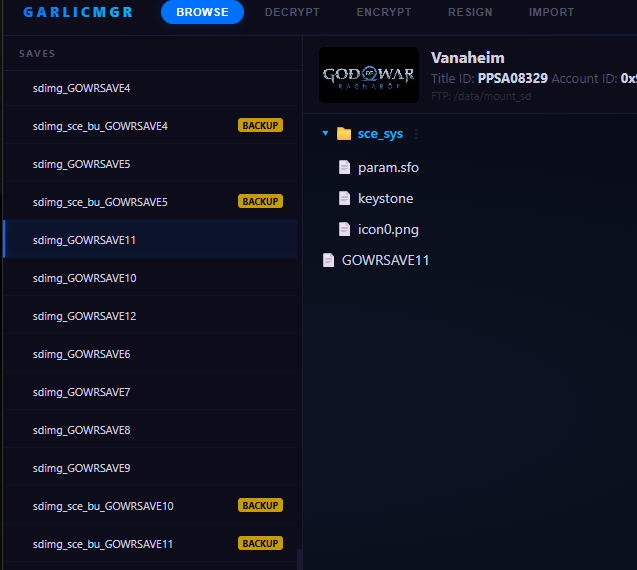This screenshot has width=637, height=570.
Task: Select save sdimg_sce_bu_GOWRSAVE4
Action: [150, 126]
